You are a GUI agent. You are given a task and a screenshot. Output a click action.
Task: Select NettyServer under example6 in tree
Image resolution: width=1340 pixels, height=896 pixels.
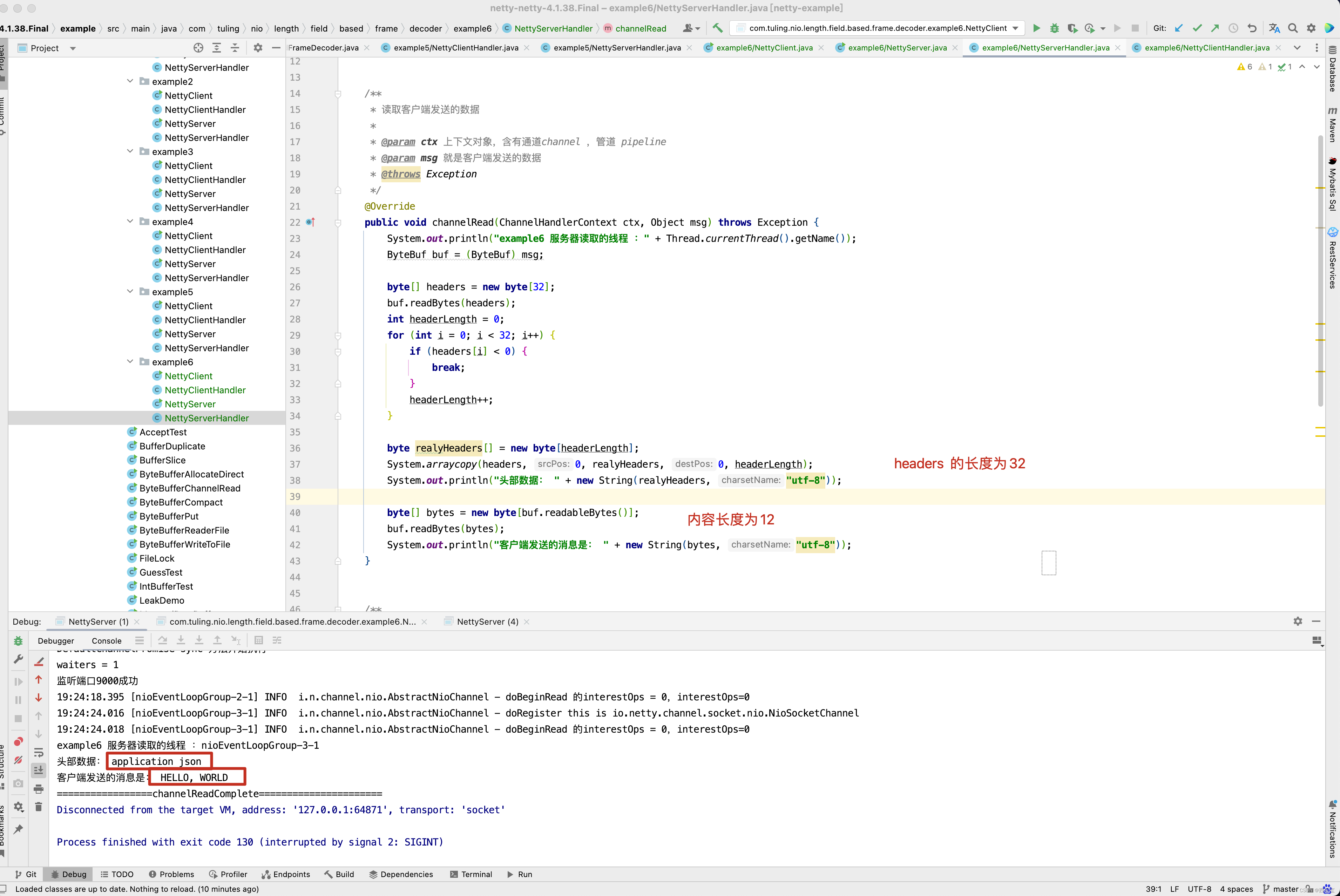[190, 404]
